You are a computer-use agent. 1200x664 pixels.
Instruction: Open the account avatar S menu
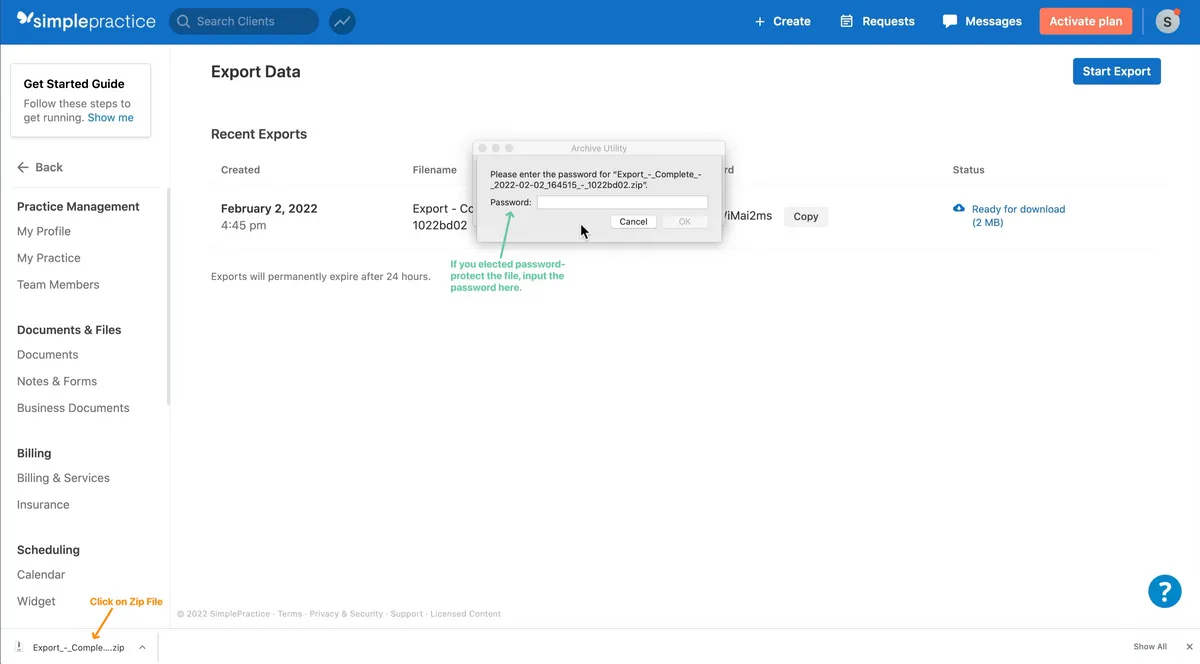(x=1167, y=21)
